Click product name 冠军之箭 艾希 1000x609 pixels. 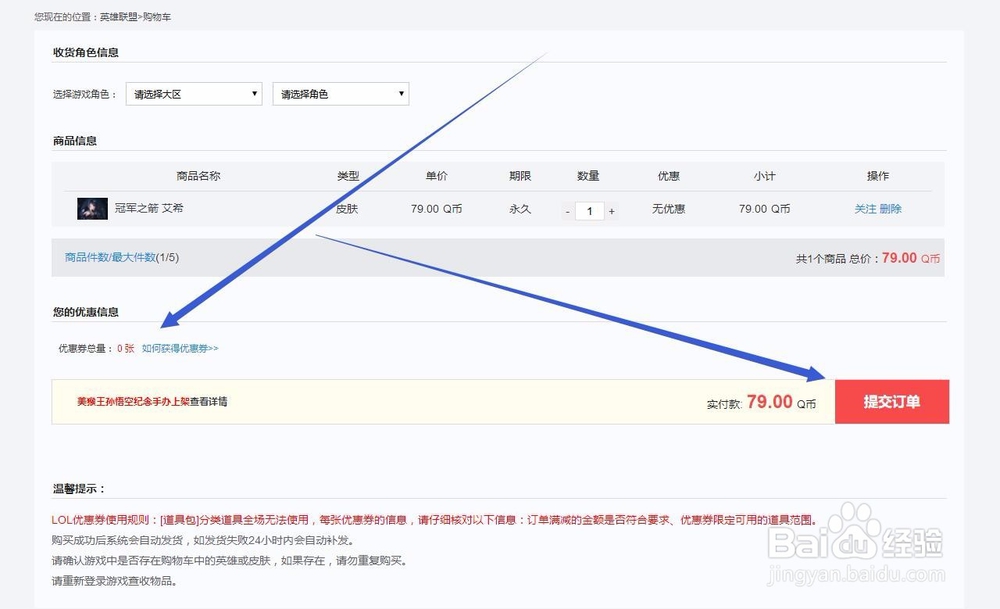pyautogui.click(x=149, y=208)
